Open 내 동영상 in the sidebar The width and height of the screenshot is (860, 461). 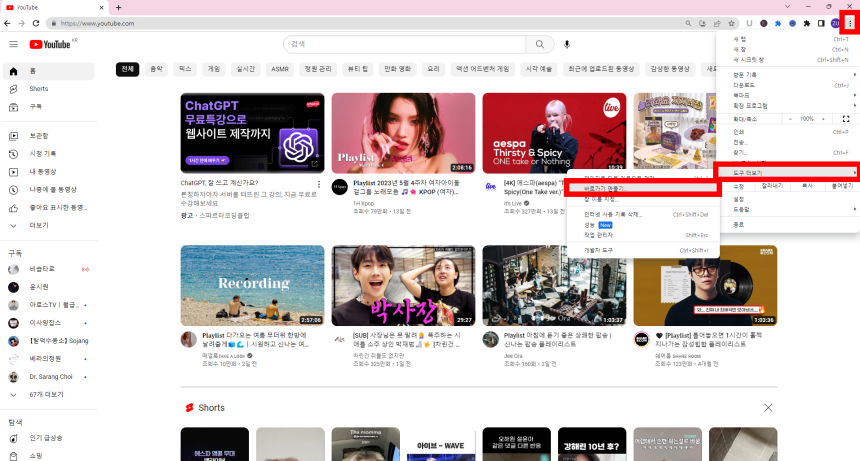tap(48, 172)
